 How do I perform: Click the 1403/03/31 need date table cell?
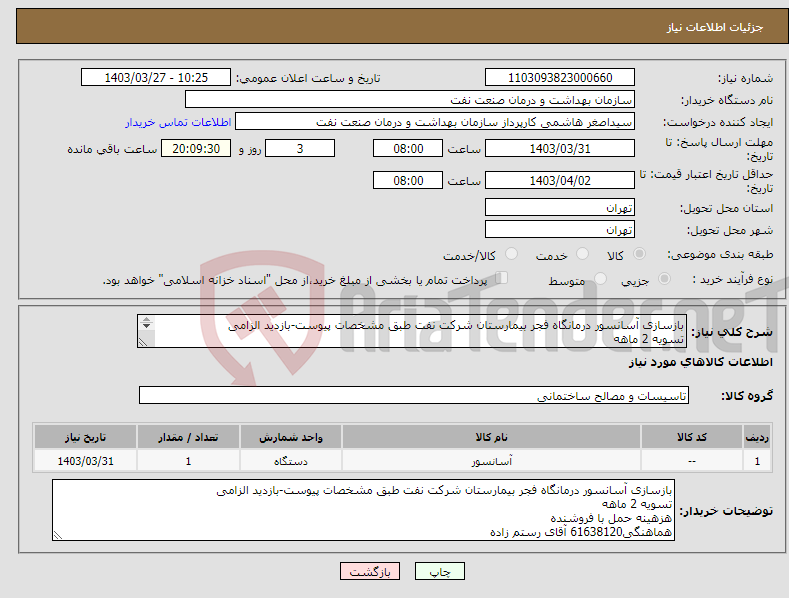[86, 461]
